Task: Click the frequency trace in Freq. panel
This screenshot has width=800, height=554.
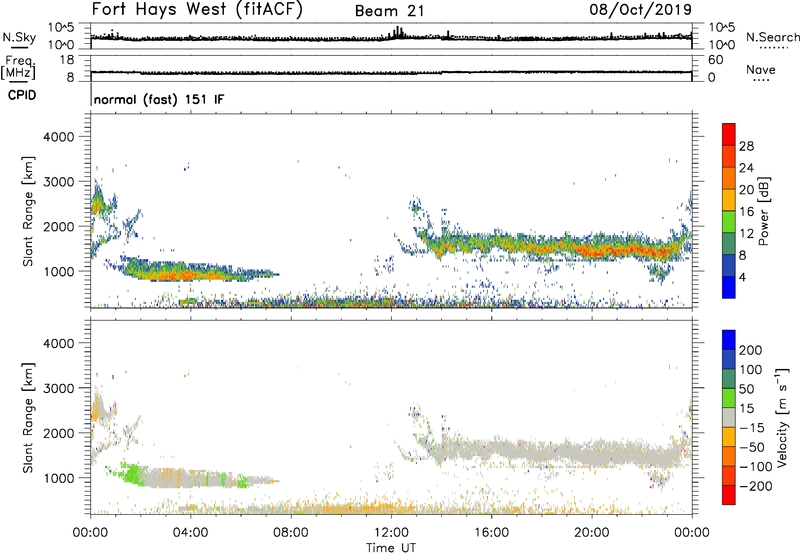Action: pyautogui.click(x=391, y=72)
